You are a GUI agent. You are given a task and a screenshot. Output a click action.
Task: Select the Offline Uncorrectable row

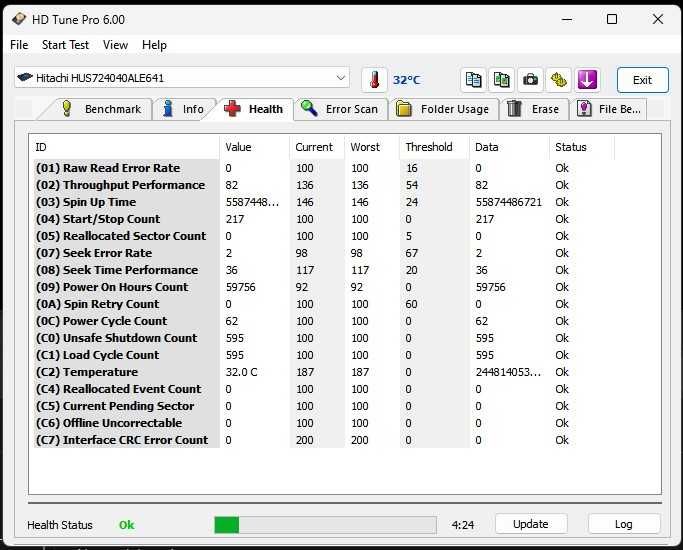(x=324, y=423)
